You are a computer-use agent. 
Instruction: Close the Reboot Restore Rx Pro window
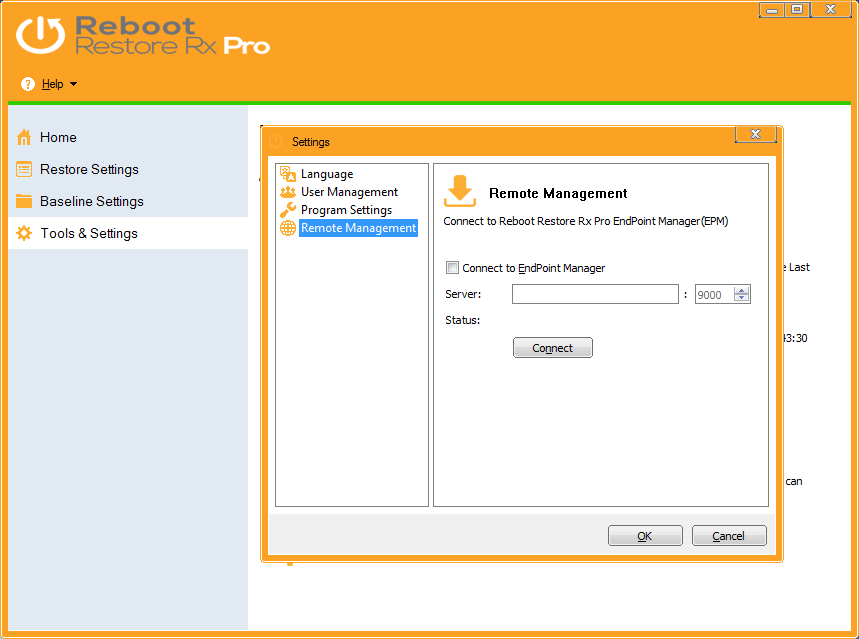[831, 9]
